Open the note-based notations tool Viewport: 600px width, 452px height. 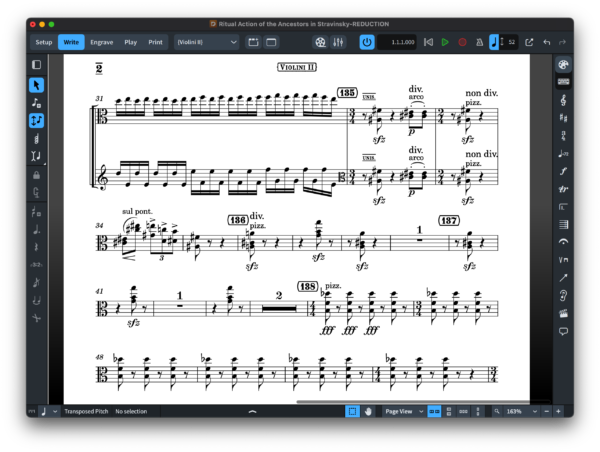point(36,212)
